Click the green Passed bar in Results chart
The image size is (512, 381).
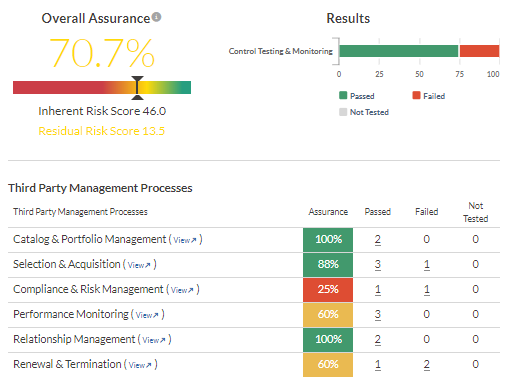[x=399, y=51]
